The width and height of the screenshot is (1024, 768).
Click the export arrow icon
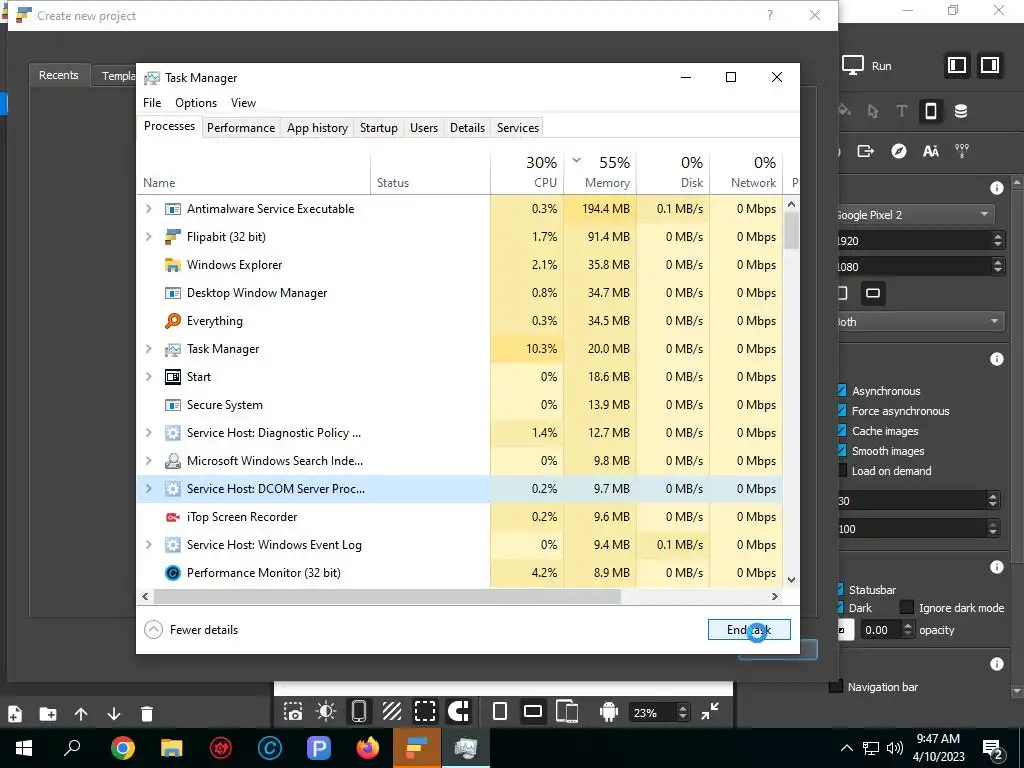[x=865, y=152]
